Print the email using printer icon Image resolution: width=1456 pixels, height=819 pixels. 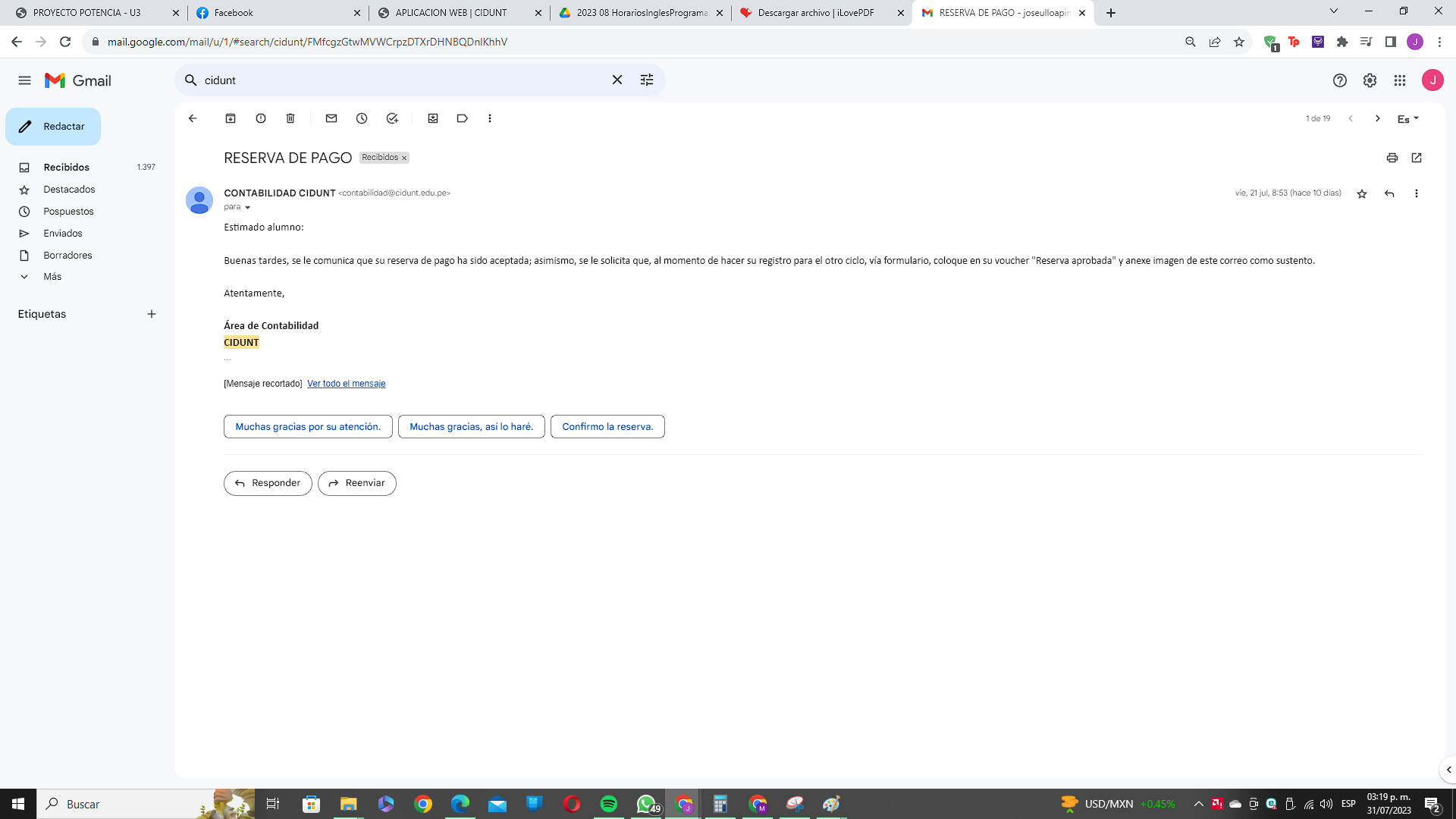[x=1392, y=158]
